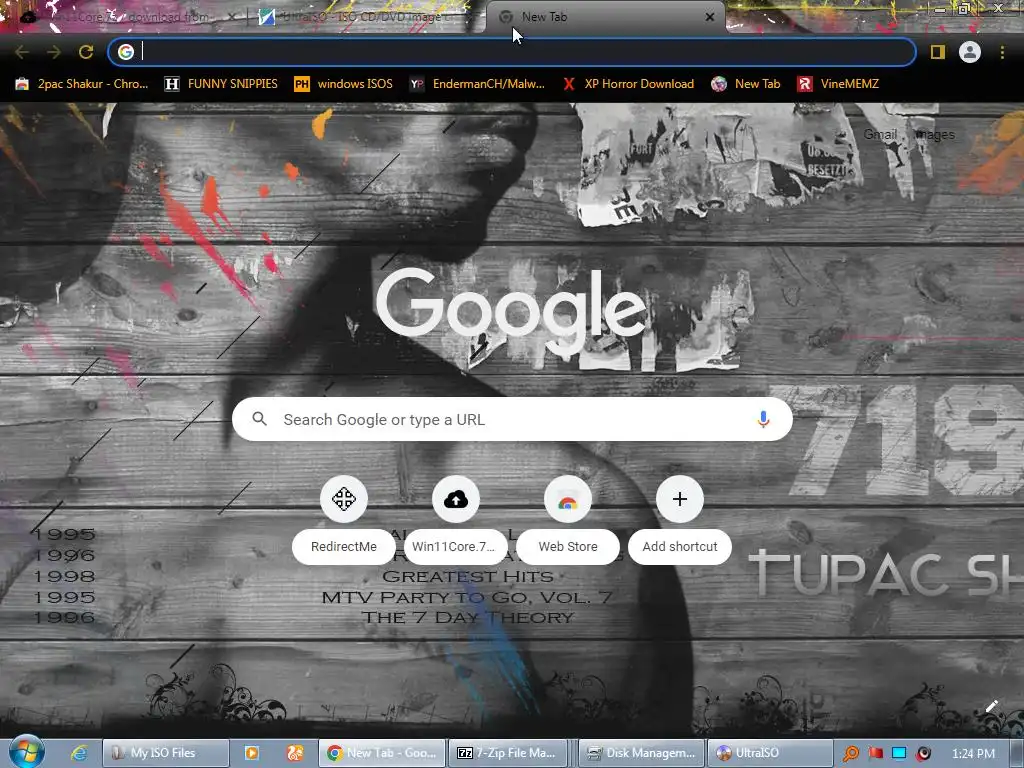This screenshot has height=768, width=1024.
Task: Open FUNNY SNIPPIES bookmark
Action: [221, 84]
